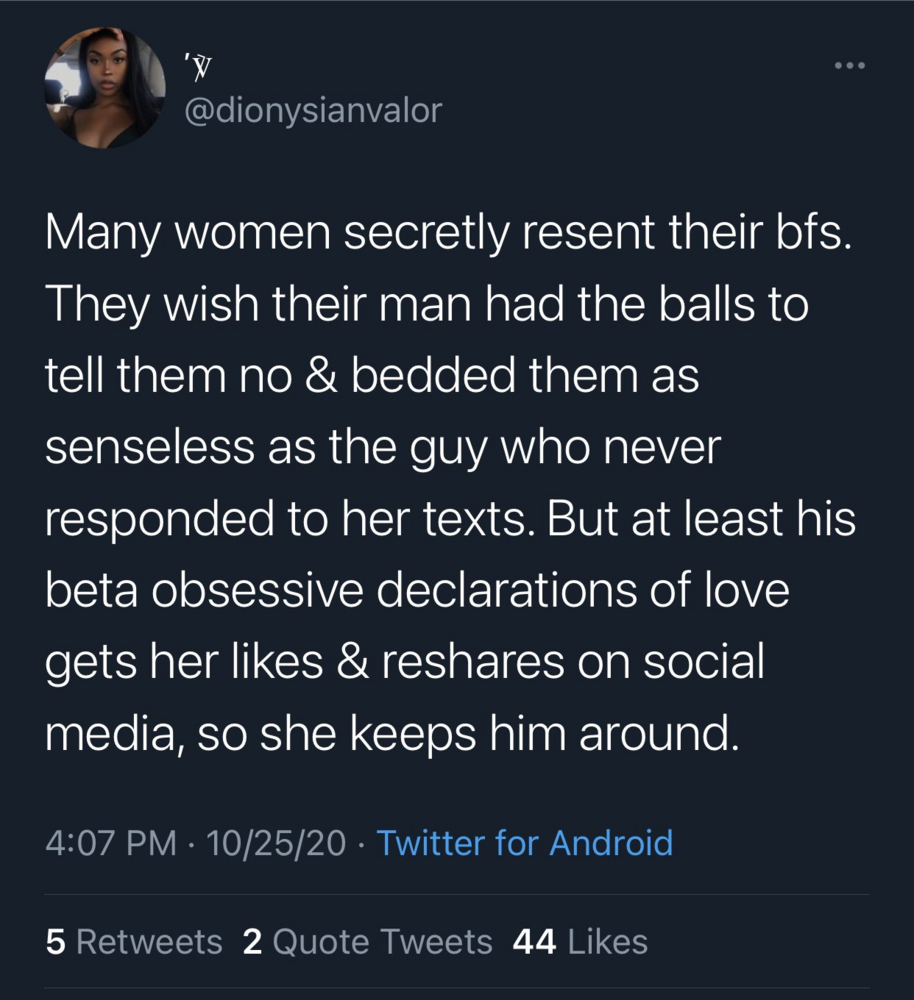Click the tweet's first line about bfs

[x=448, y=233]
